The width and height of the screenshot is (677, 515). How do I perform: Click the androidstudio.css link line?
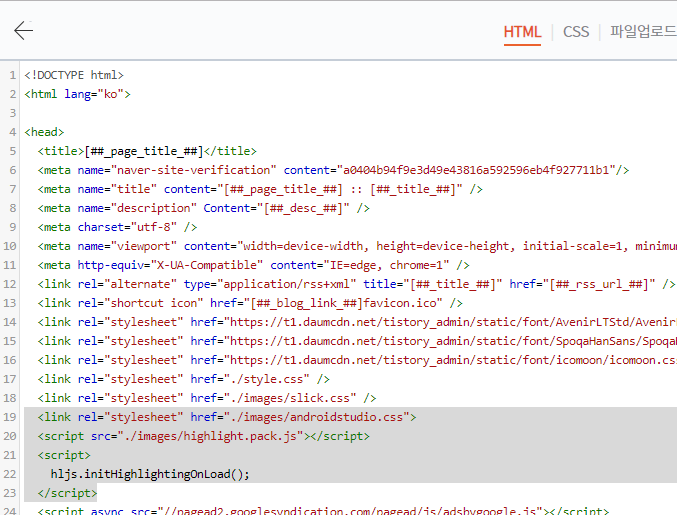click(x=227, y=417)
